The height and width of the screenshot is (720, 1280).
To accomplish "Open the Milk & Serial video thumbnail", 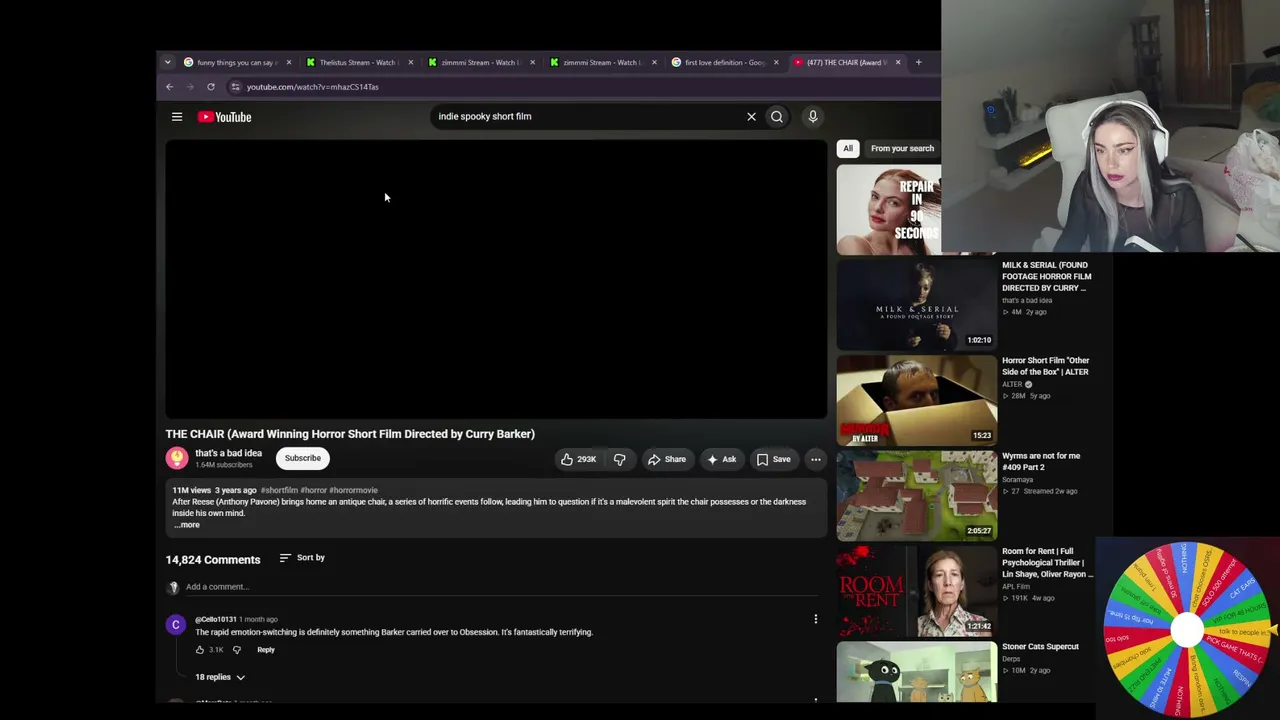I will pyautogui.click(x=917, y=304).
